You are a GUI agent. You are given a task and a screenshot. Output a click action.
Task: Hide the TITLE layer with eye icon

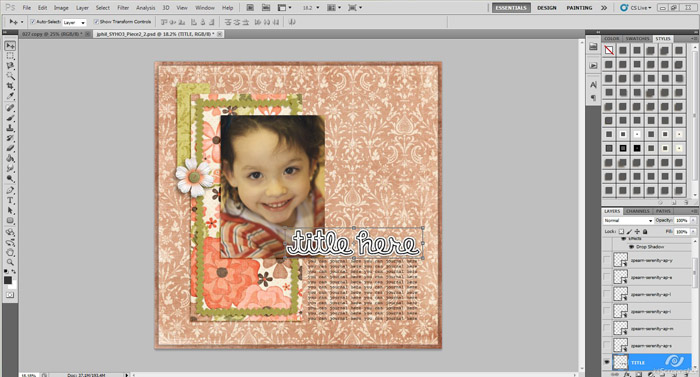[x=607, y=362]
